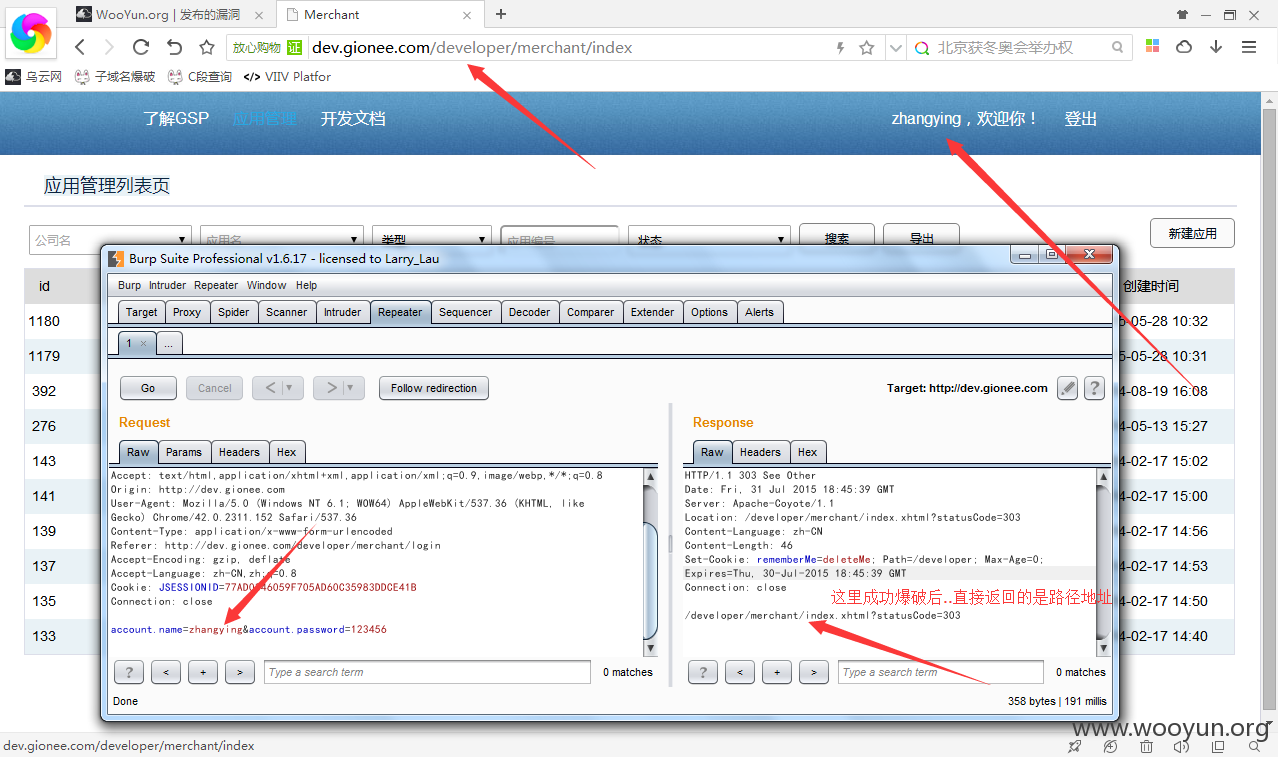The height and width of the screenshot is (757, 1278).
Task: Click the browser skin shirt icon
Action: pos(1183,14)
